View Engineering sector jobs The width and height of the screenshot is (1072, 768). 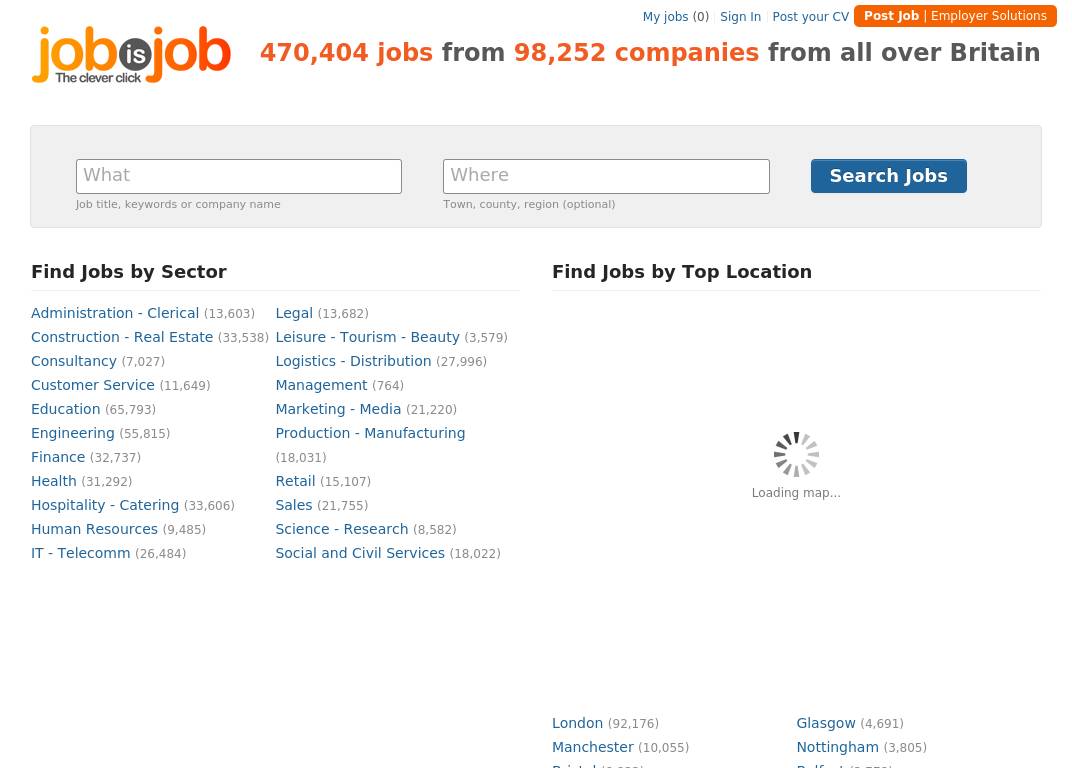(x=73, y=433)
